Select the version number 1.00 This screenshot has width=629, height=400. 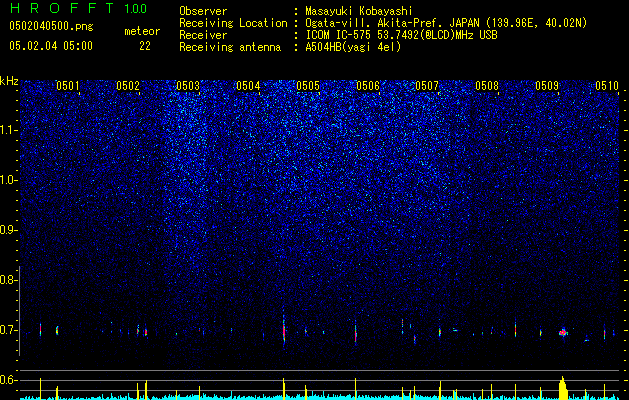point(135,9)
